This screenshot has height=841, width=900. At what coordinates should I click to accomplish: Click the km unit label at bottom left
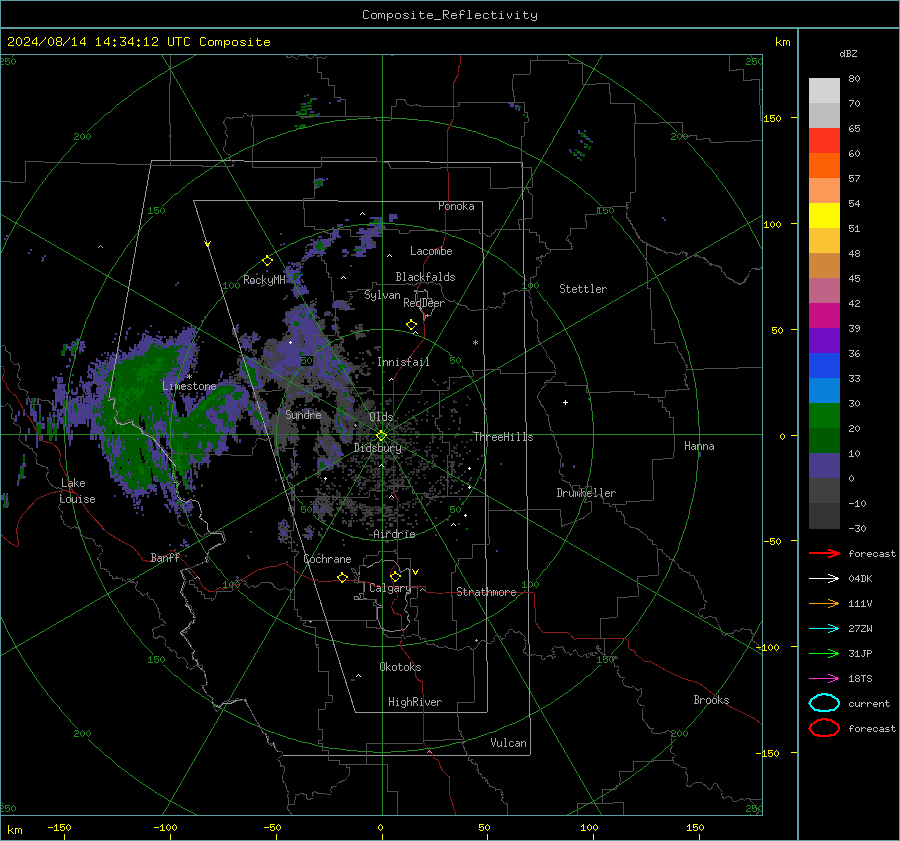coord(15,830)
